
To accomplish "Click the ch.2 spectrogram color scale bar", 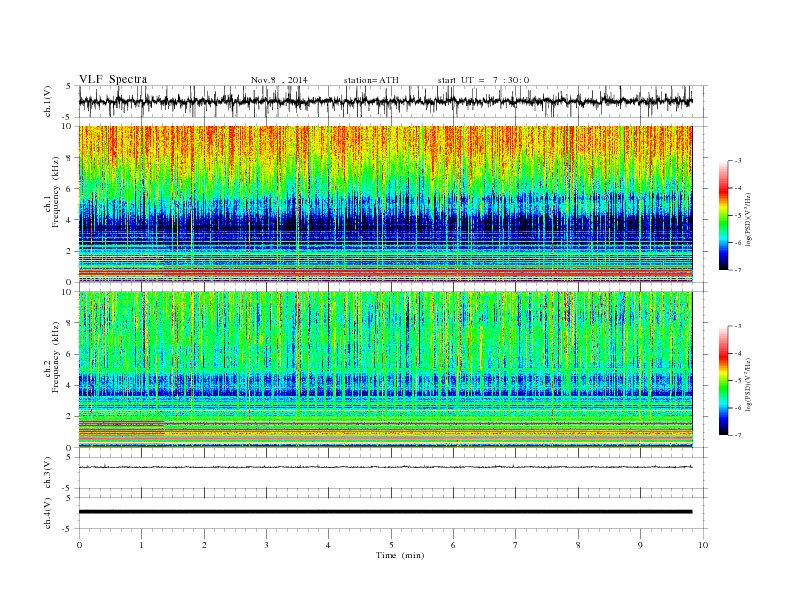I will (x=723, y=381).
